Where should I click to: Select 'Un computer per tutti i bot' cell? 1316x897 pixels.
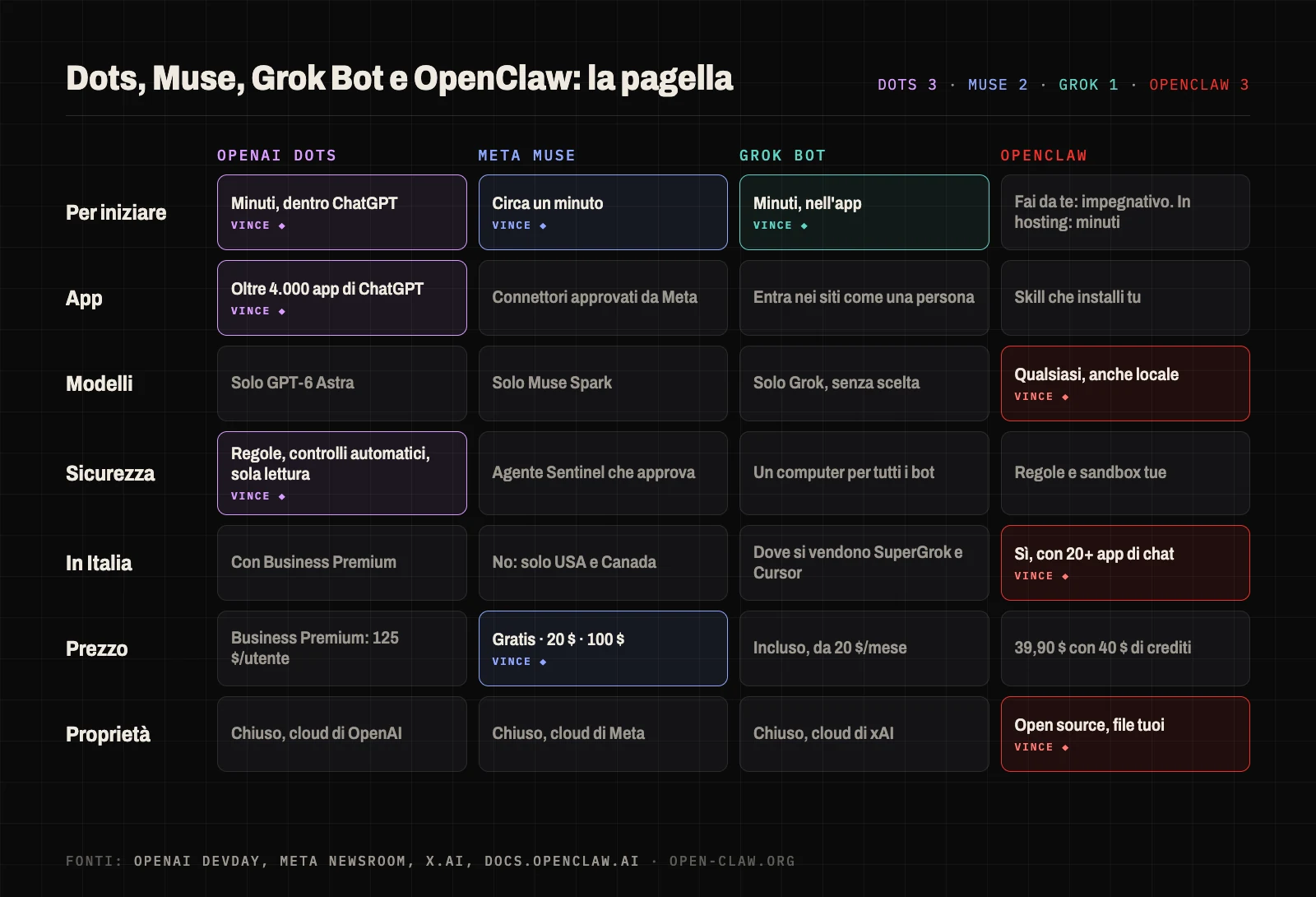point(864,473)
